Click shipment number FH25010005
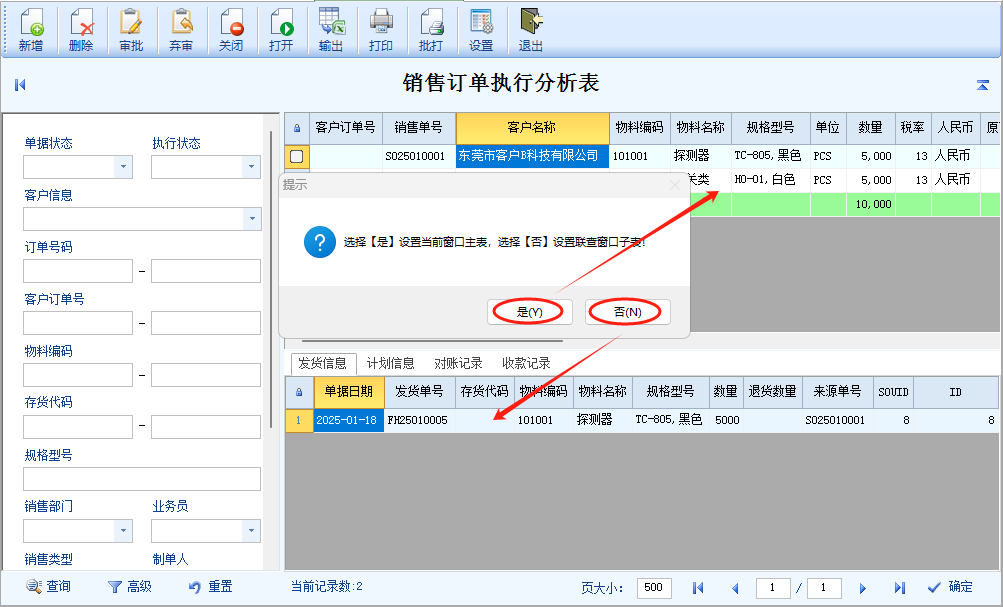Image resolution: width=1003 pixels, height=607 pixels. pos(419,420)
